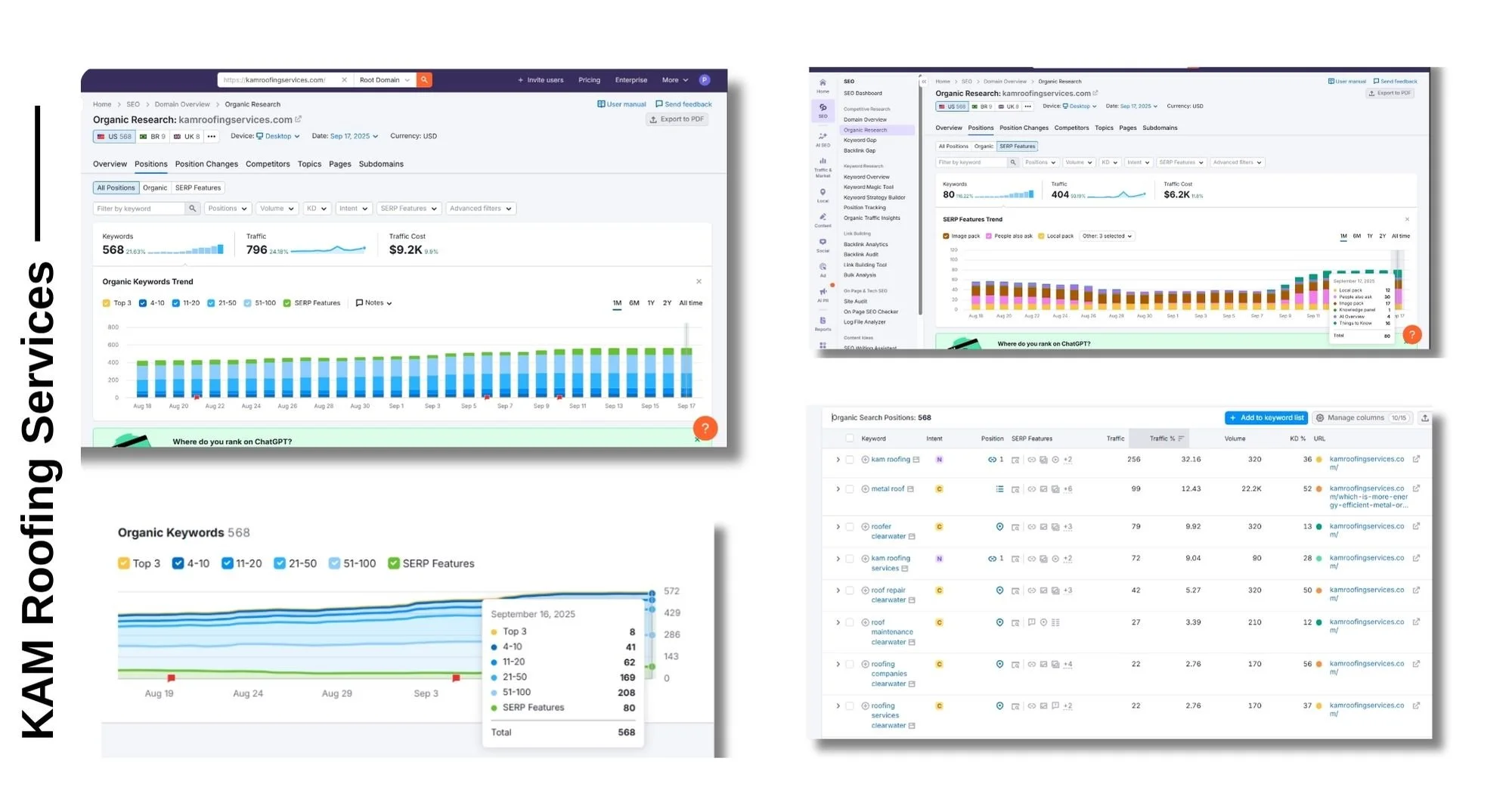1512x806 pixels.
Task: Click the Add to keyword list button
Action: [x=1266, y=418]
